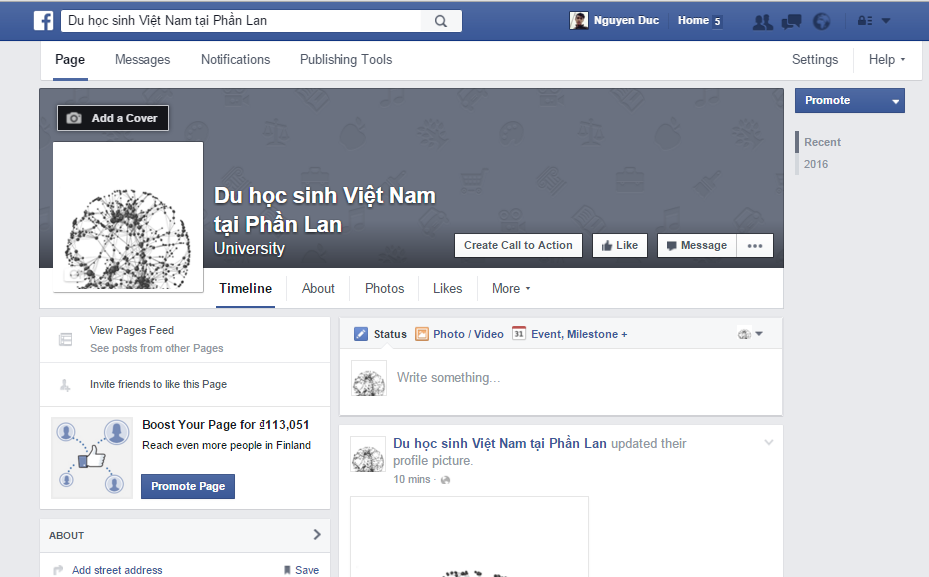Click the Facebook logo icon

point(44,21)
